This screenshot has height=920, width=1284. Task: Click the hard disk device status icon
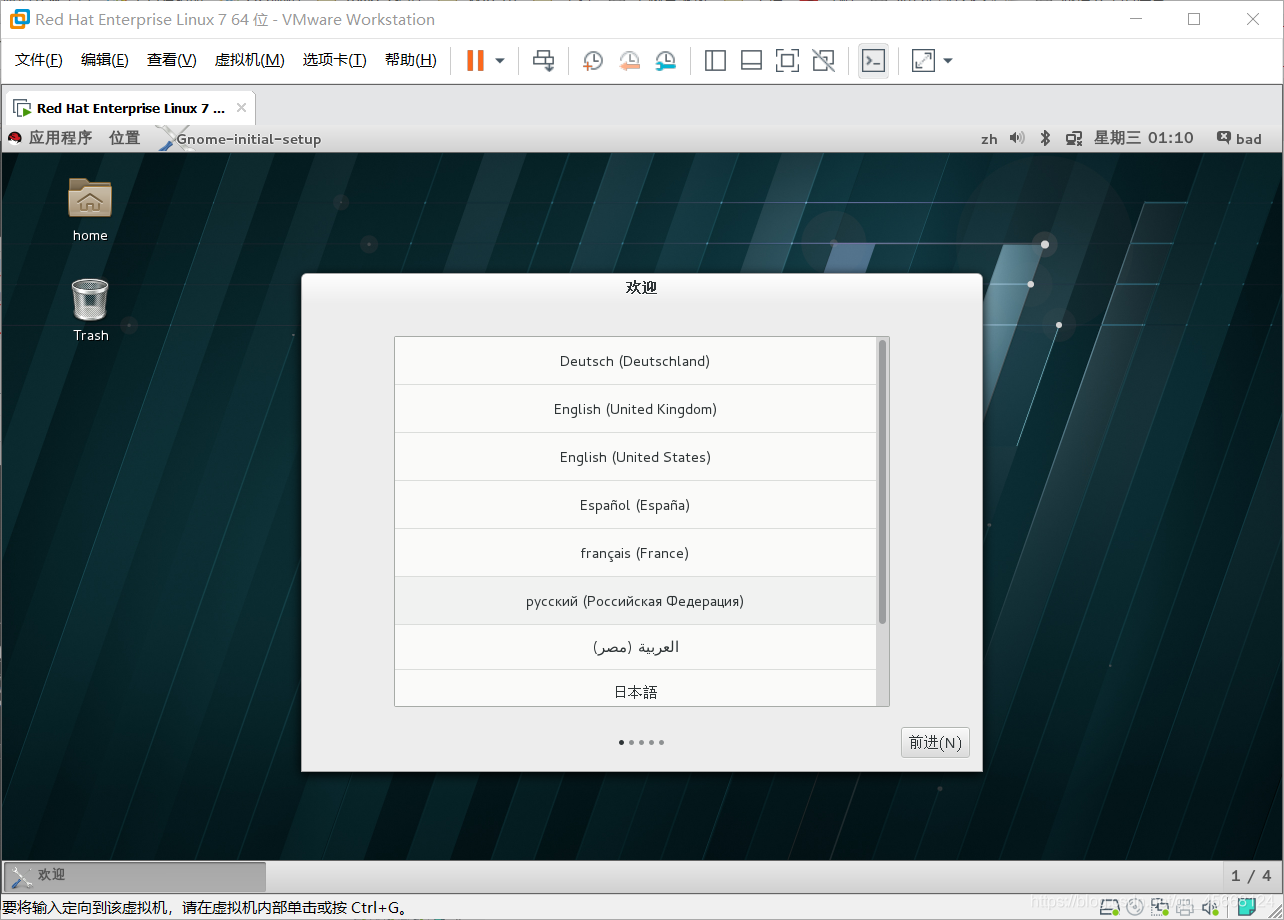coord(1111,907)
